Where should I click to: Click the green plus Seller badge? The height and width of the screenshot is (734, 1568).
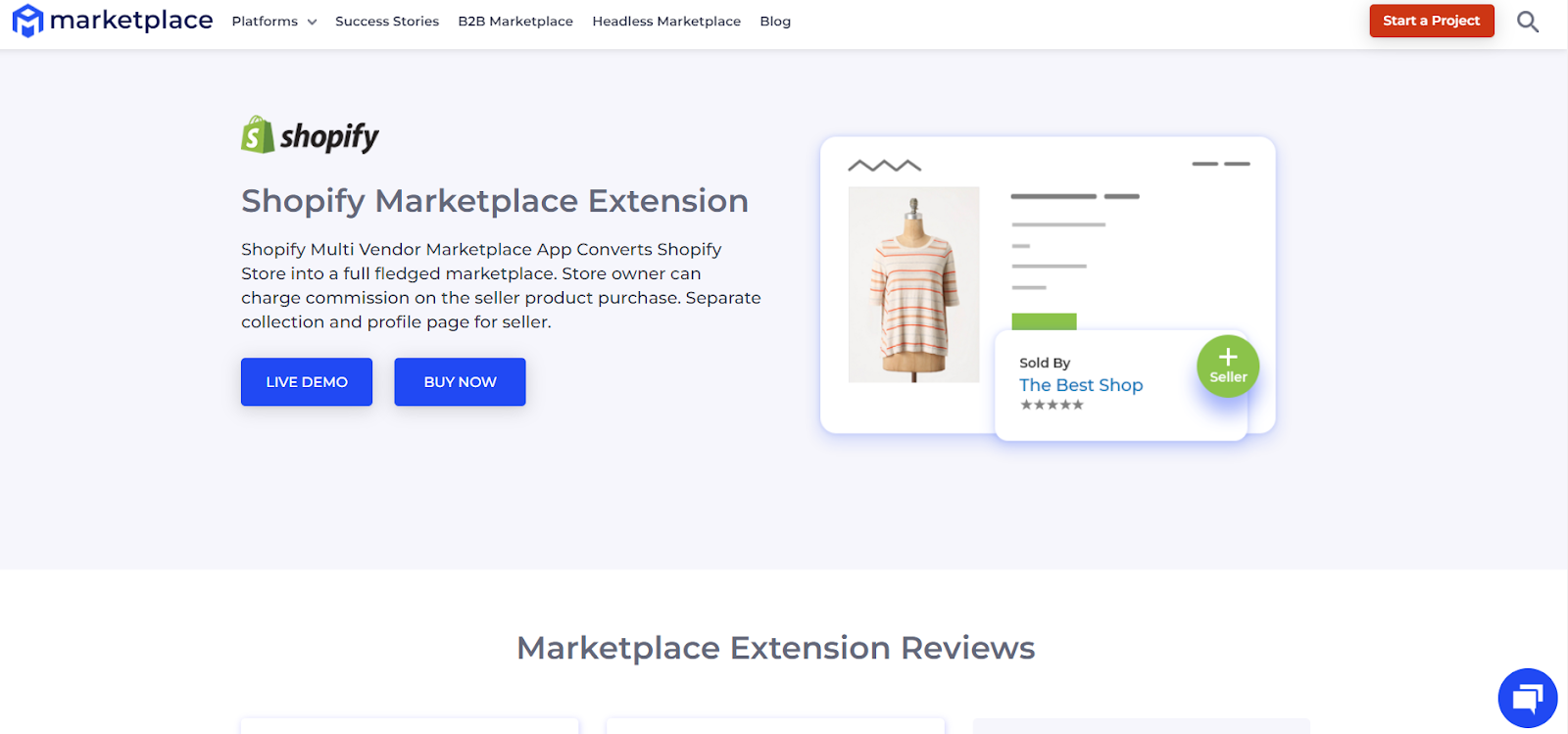[x=1227, y=367]
